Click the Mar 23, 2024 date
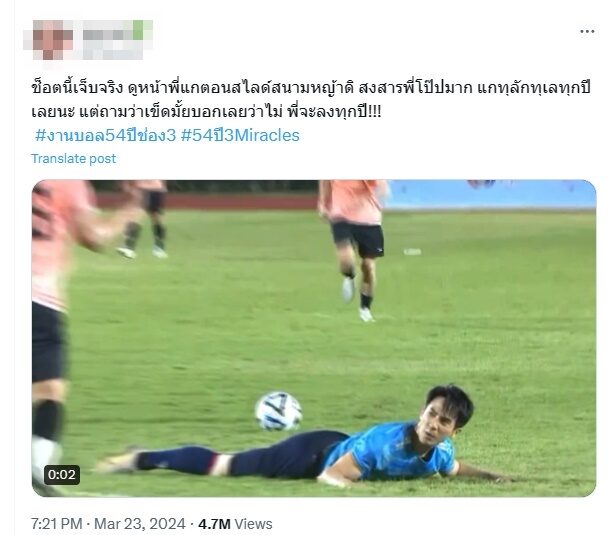 140,523
